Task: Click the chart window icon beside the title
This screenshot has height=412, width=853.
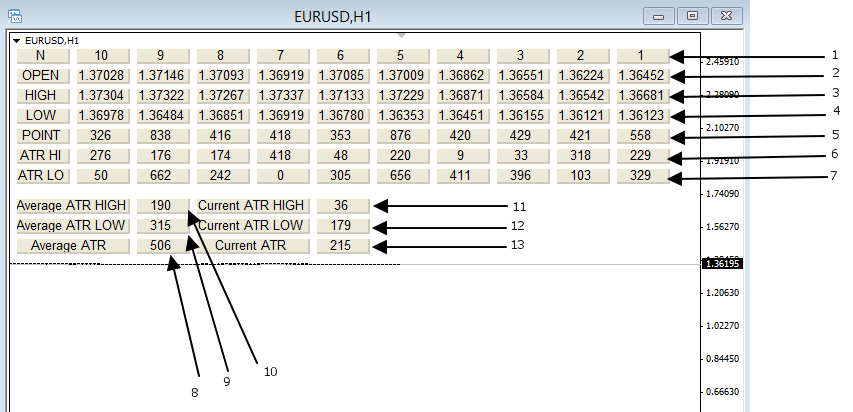Action: pyautogui.click(x=15, y=16)
